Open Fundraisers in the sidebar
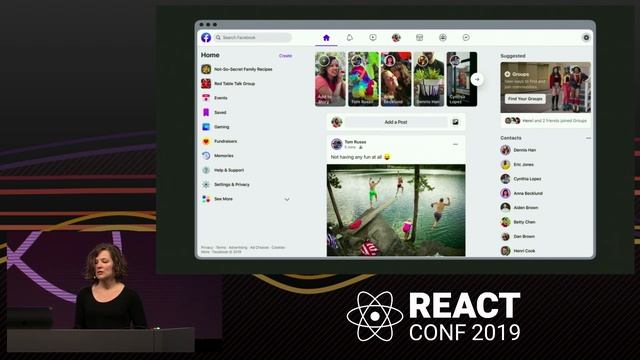The height and width of the screenshot is (360, 640). click(x=225, y=141)
